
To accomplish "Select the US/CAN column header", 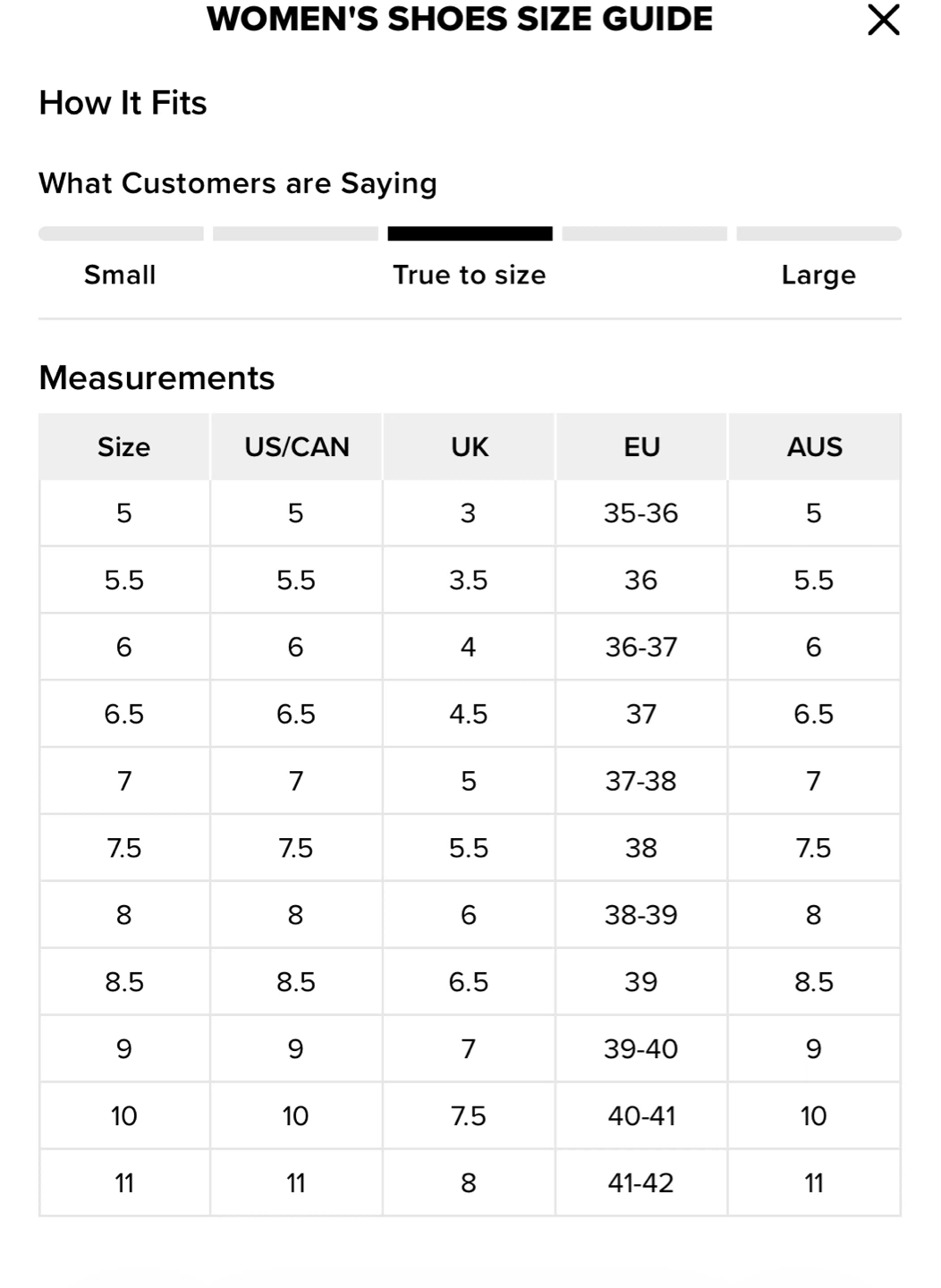I will [296, 446].
